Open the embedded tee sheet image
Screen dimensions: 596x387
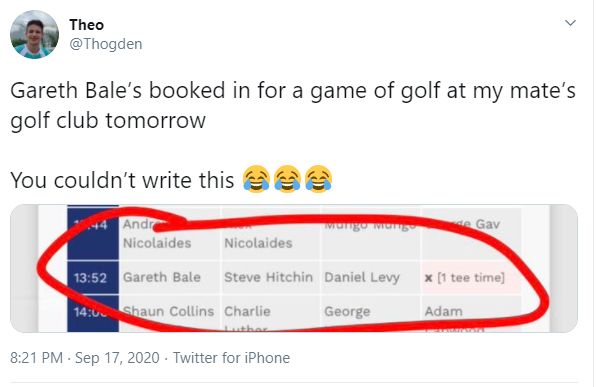click(294, 268)
